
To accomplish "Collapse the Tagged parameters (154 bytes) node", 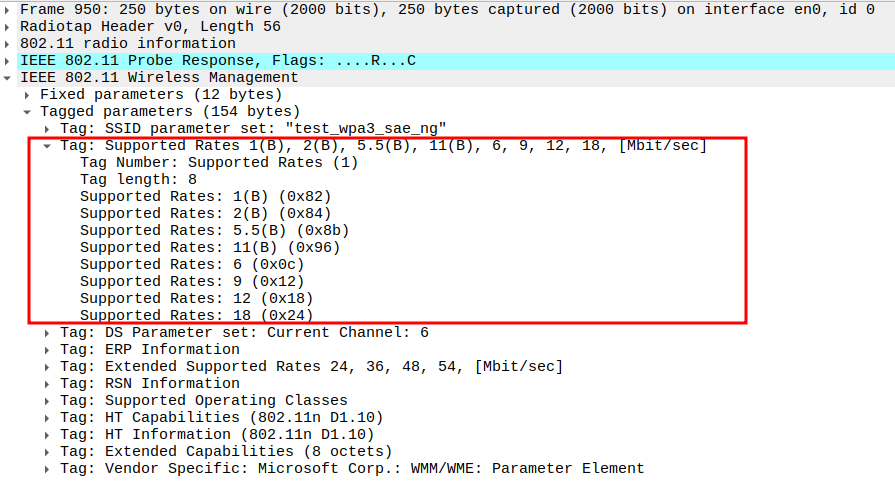I will [x=28, y=111].
